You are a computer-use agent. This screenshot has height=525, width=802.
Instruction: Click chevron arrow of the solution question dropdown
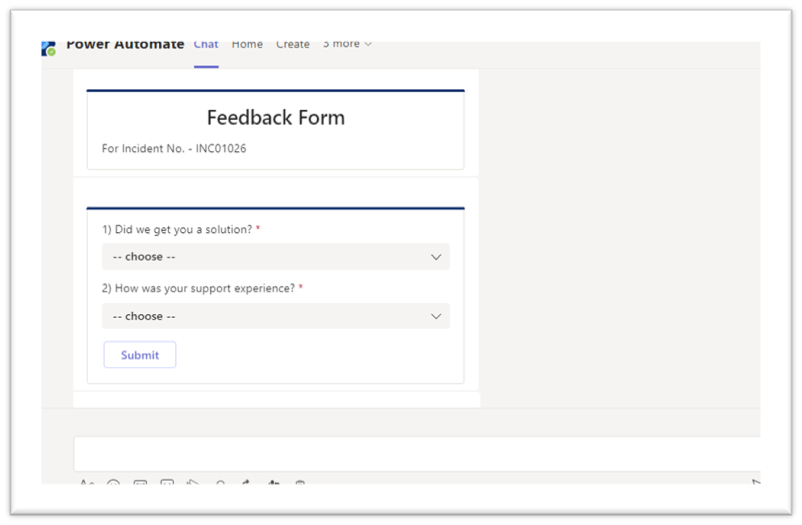coord(436,257)
